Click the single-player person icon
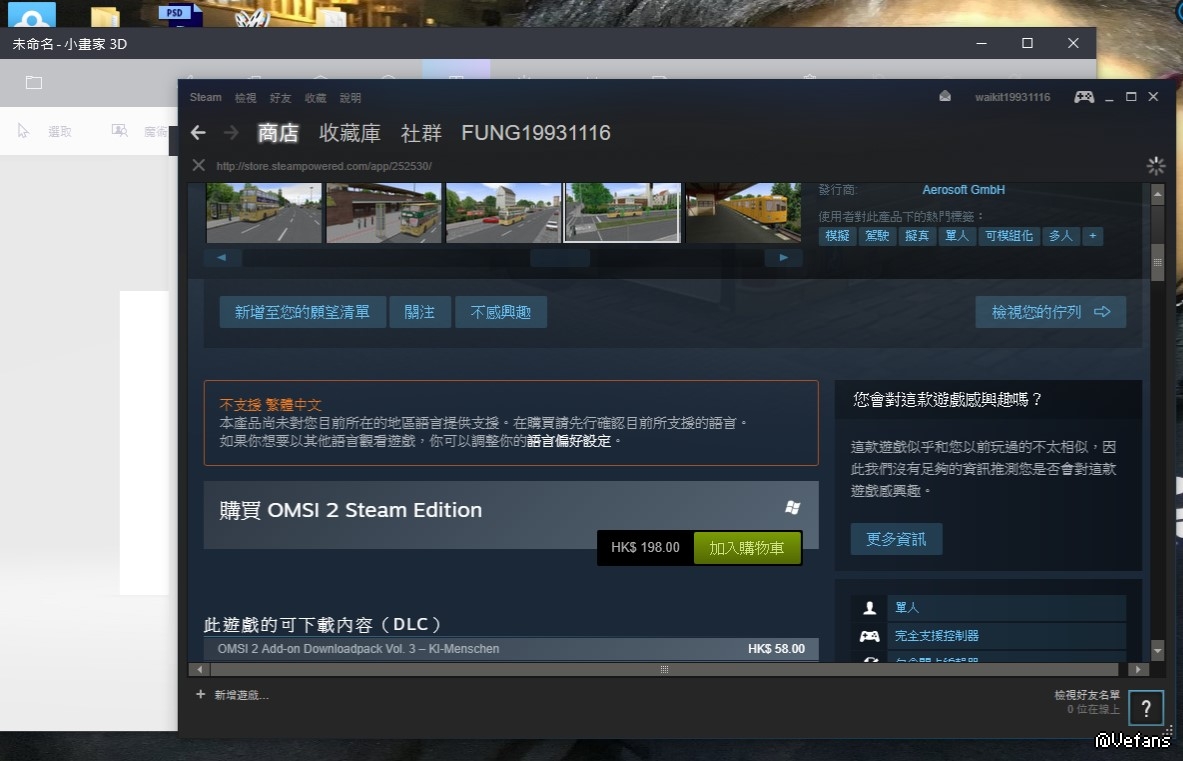 coord(869,608)
